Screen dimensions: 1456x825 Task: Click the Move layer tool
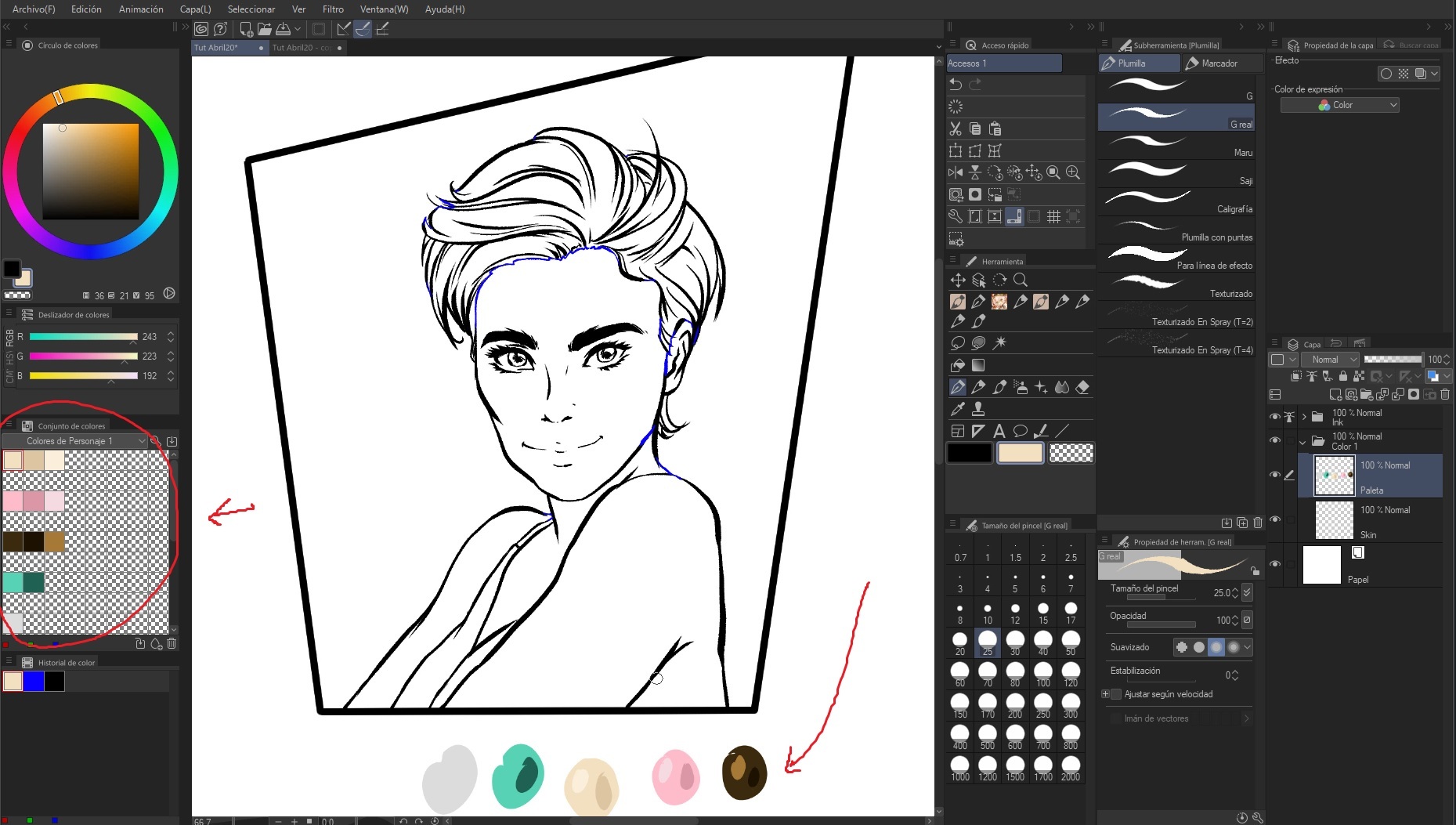pyautogui.click(x=957, y=280)
